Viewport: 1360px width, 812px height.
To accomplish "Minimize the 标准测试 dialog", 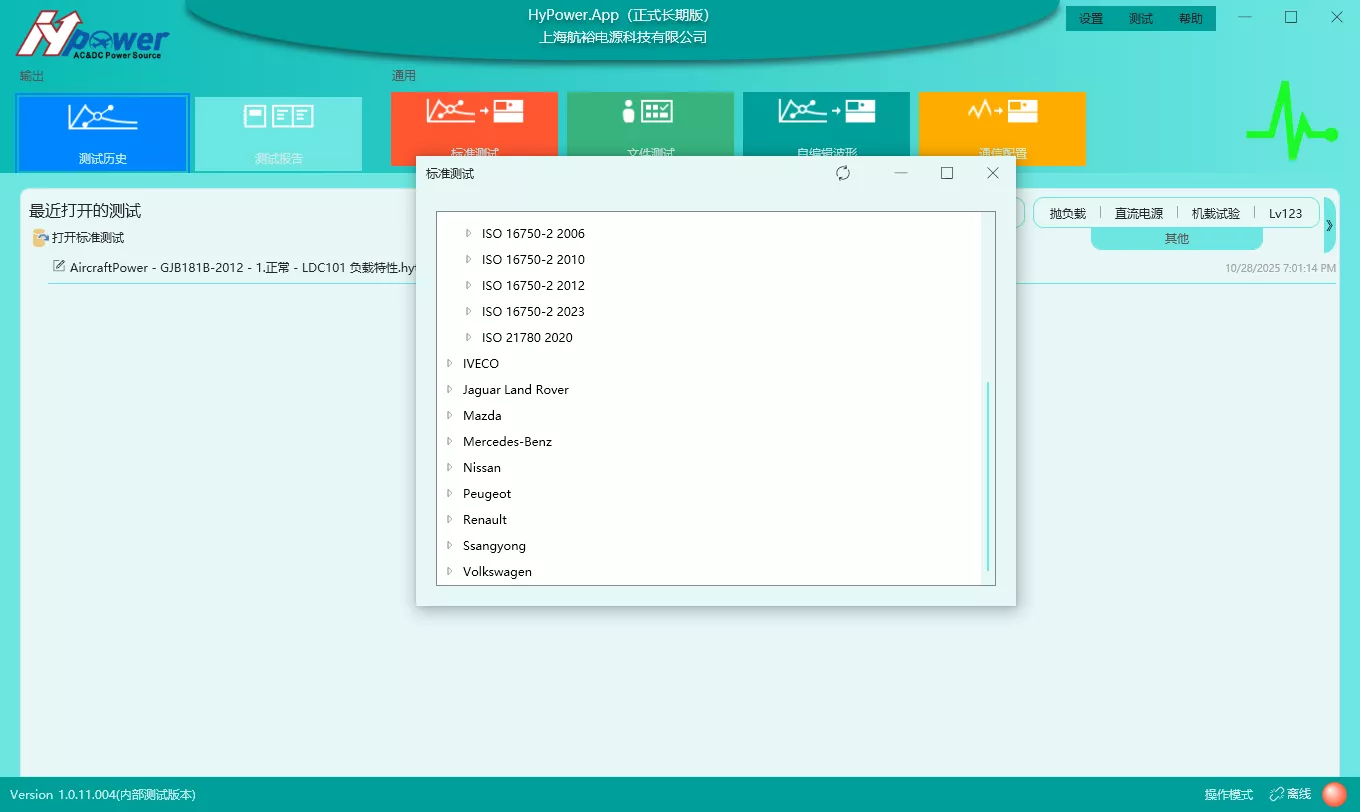I will [x=901, y=173].
